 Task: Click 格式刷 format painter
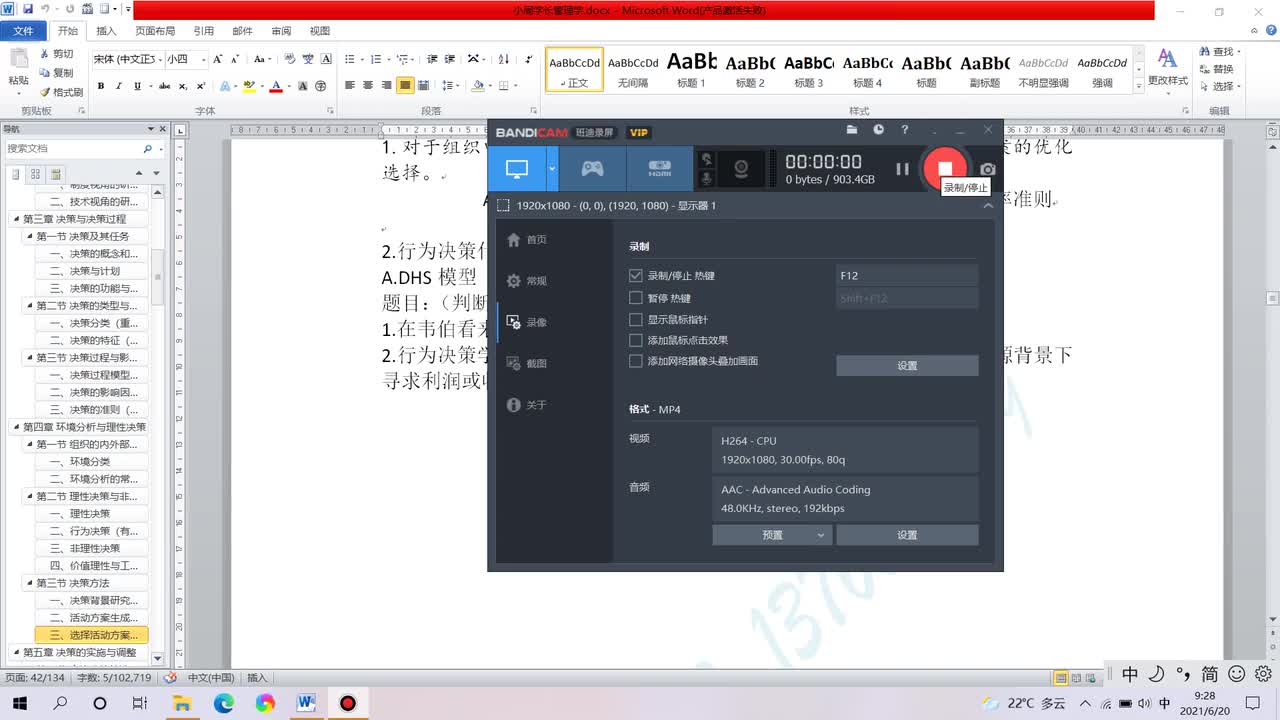point(62,92)
